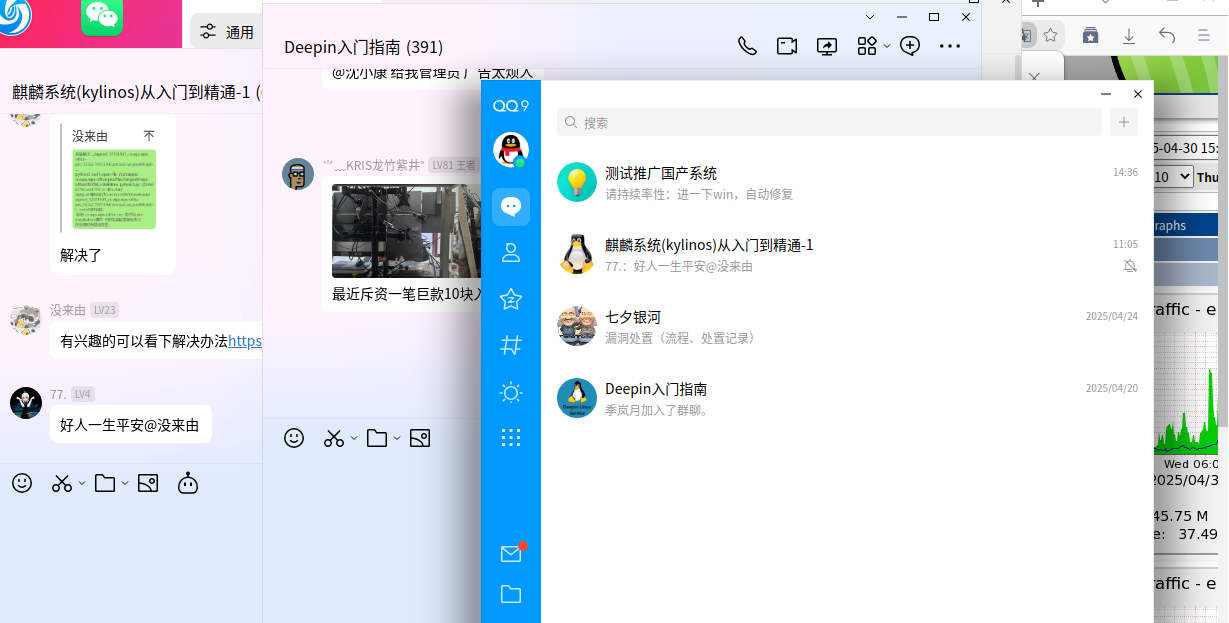The width and height of the screenshot is (1229, 623).
Task: Open the mail envelope icon in QQ sidebar
Action: pyautogui.click(x=511, y=554)
